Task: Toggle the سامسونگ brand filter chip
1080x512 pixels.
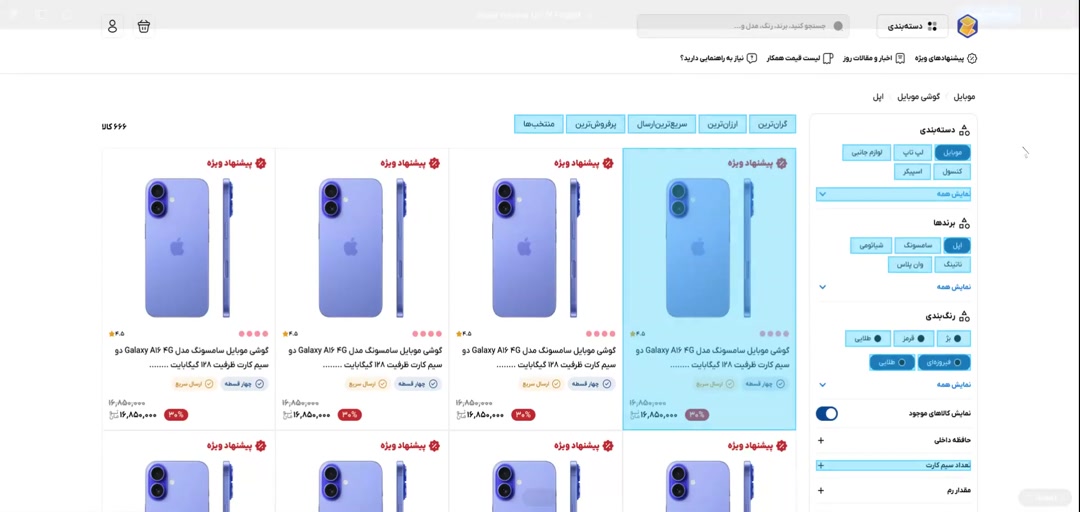Action: (x=917, y=245)
